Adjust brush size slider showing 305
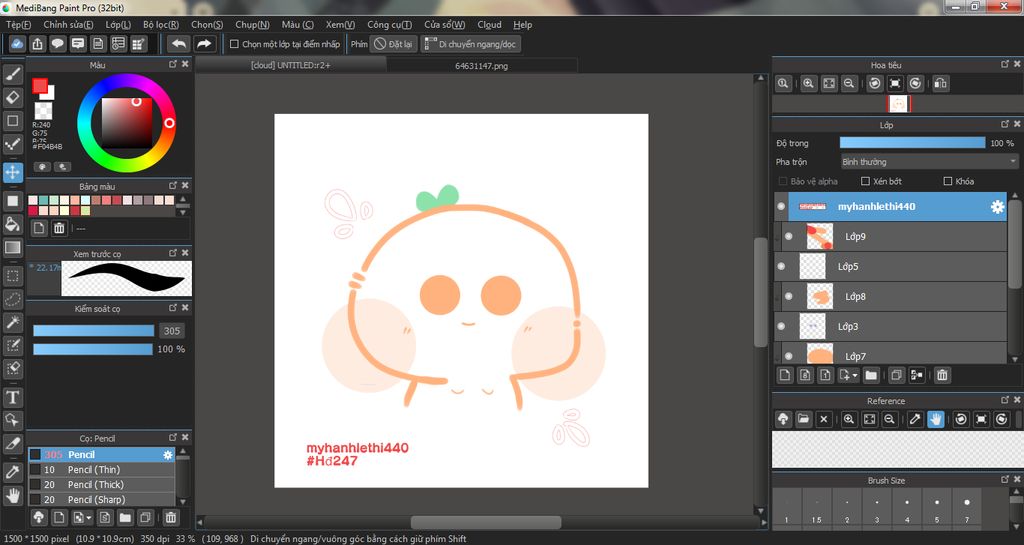Image resolution: width=1024 pixels, height=545 pixels. (93, 331)
